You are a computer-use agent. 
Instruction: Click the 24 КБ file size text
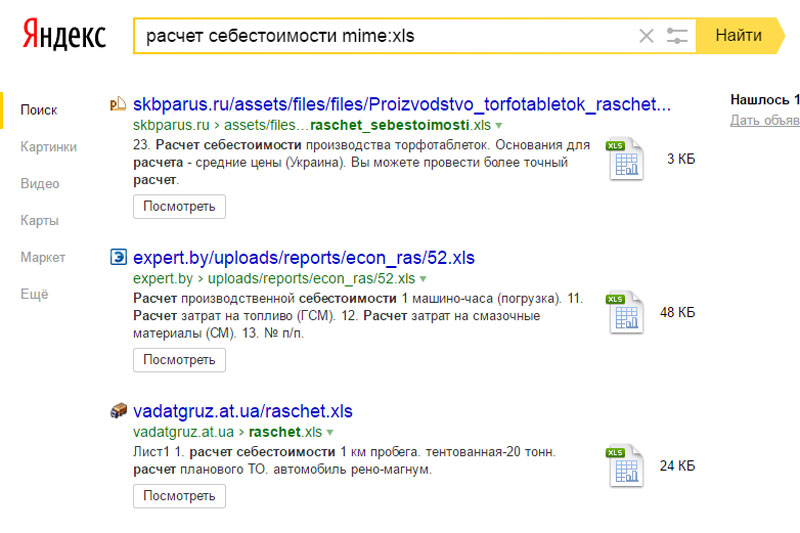pos(678,466)
